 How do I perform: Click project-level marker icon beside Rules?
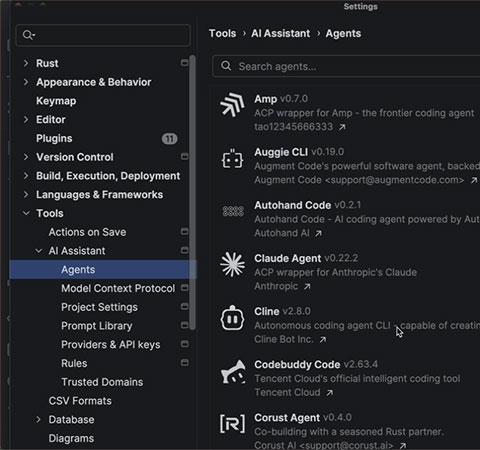(184, 362)
